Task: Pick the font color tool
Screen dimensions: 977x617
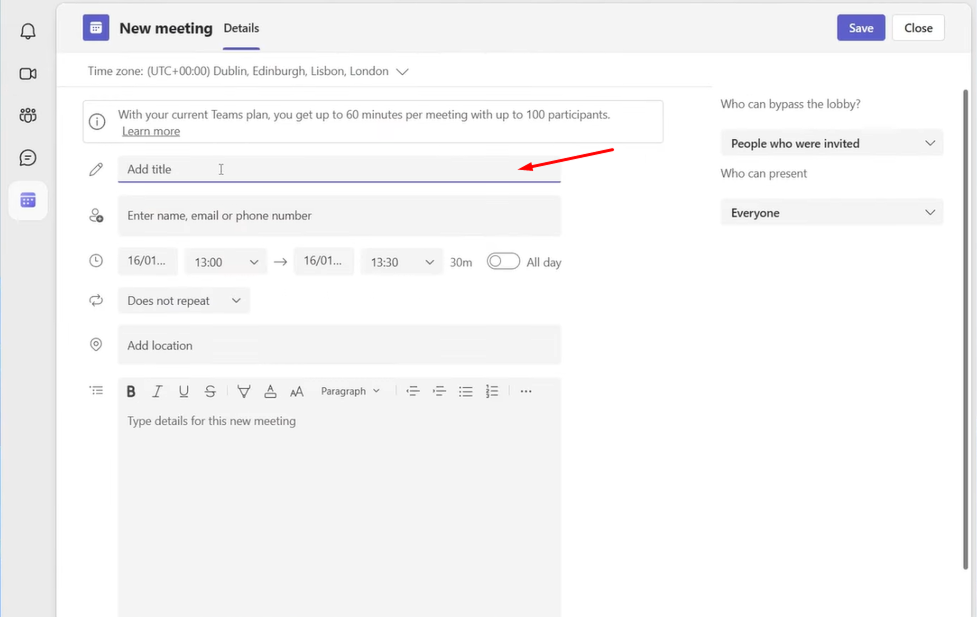Action: [270, 392]
